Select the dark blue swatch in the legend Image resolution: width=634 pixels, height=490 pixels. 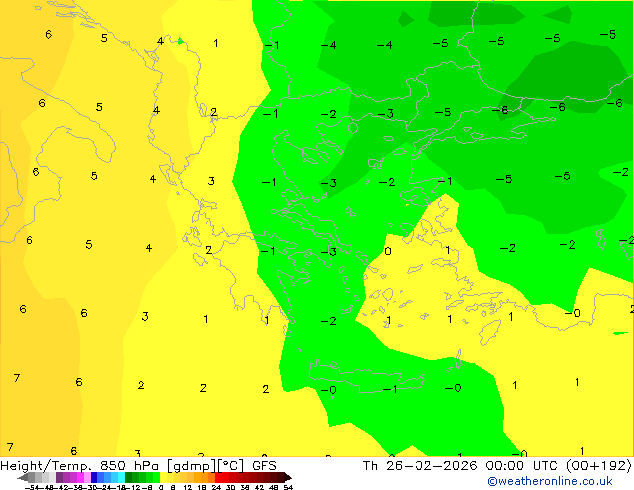click(94, 477)
